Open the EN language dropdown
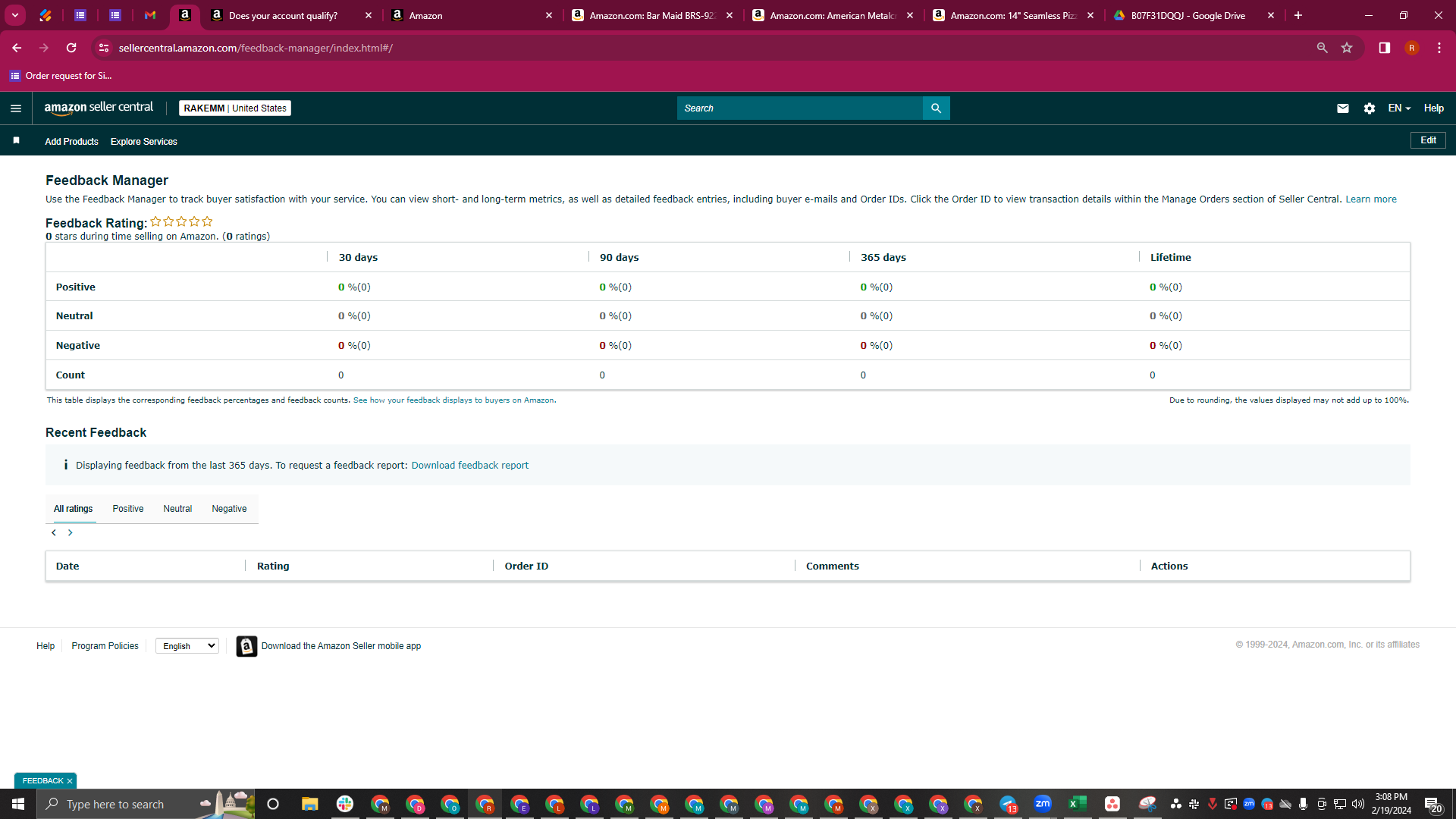This screenshot has width=1456, height=819. [x=1399, y=108]
